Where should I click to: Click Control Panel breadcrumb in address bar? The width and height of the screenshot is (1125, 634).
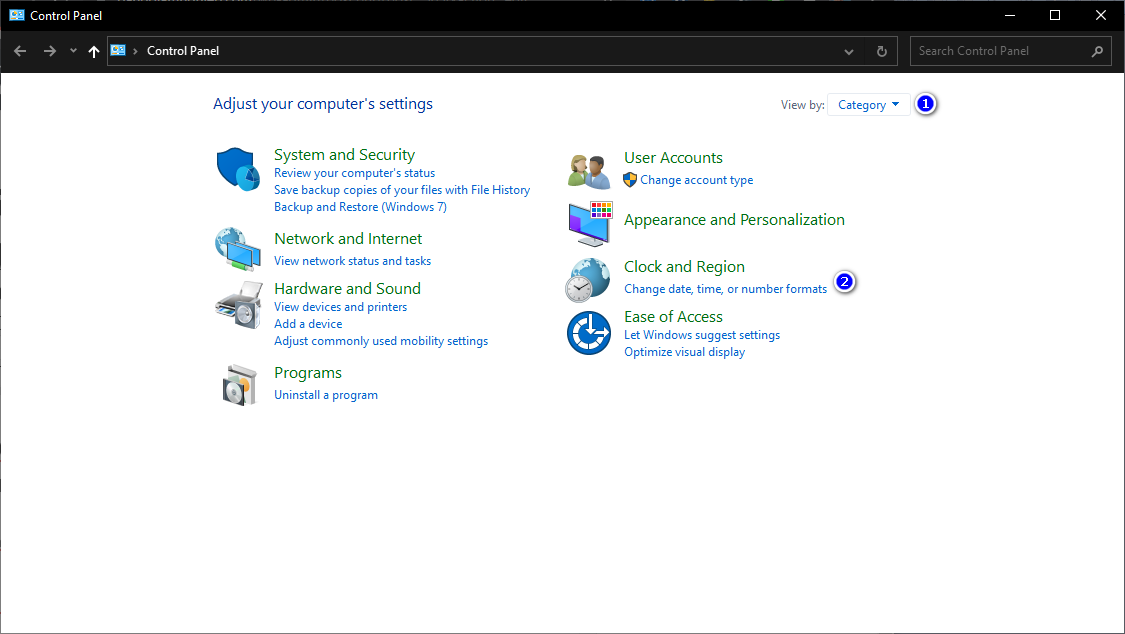click(x=183, y=51)
